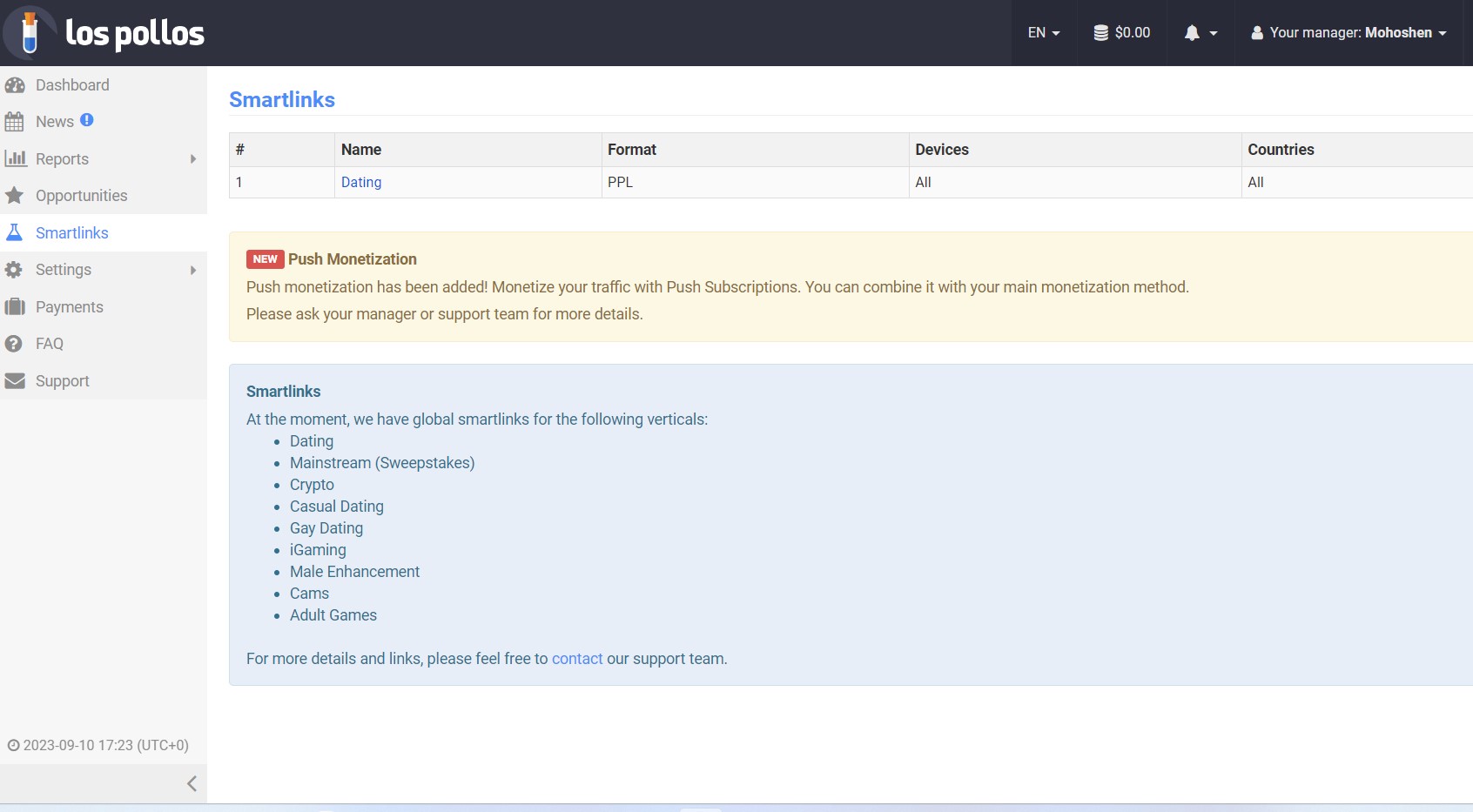
Task: Expand the Settings submenu arrow
Action: pos(193,270)
